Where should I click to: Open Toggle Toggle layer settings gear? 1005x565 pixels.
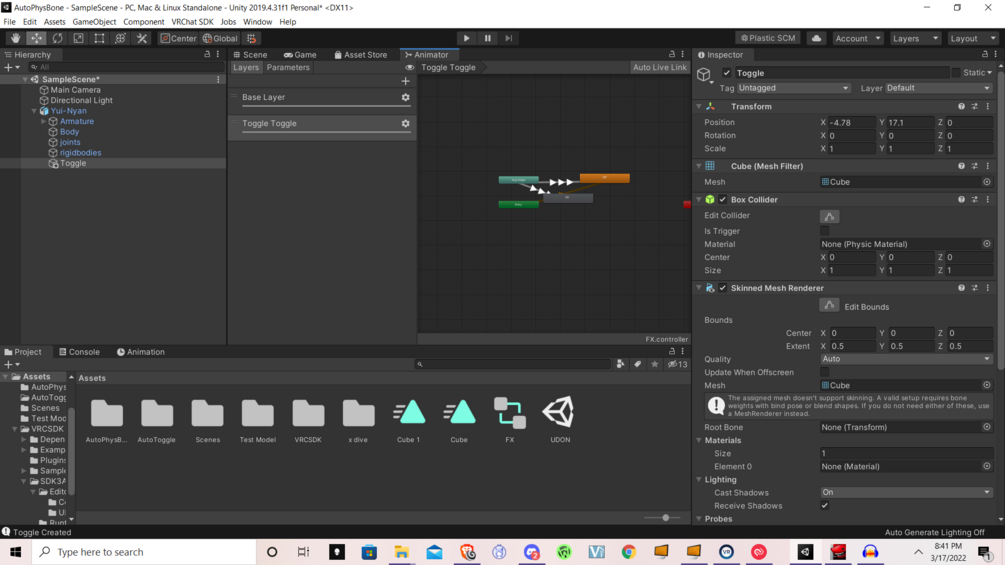pyautogui.click(x=405, y=124)
